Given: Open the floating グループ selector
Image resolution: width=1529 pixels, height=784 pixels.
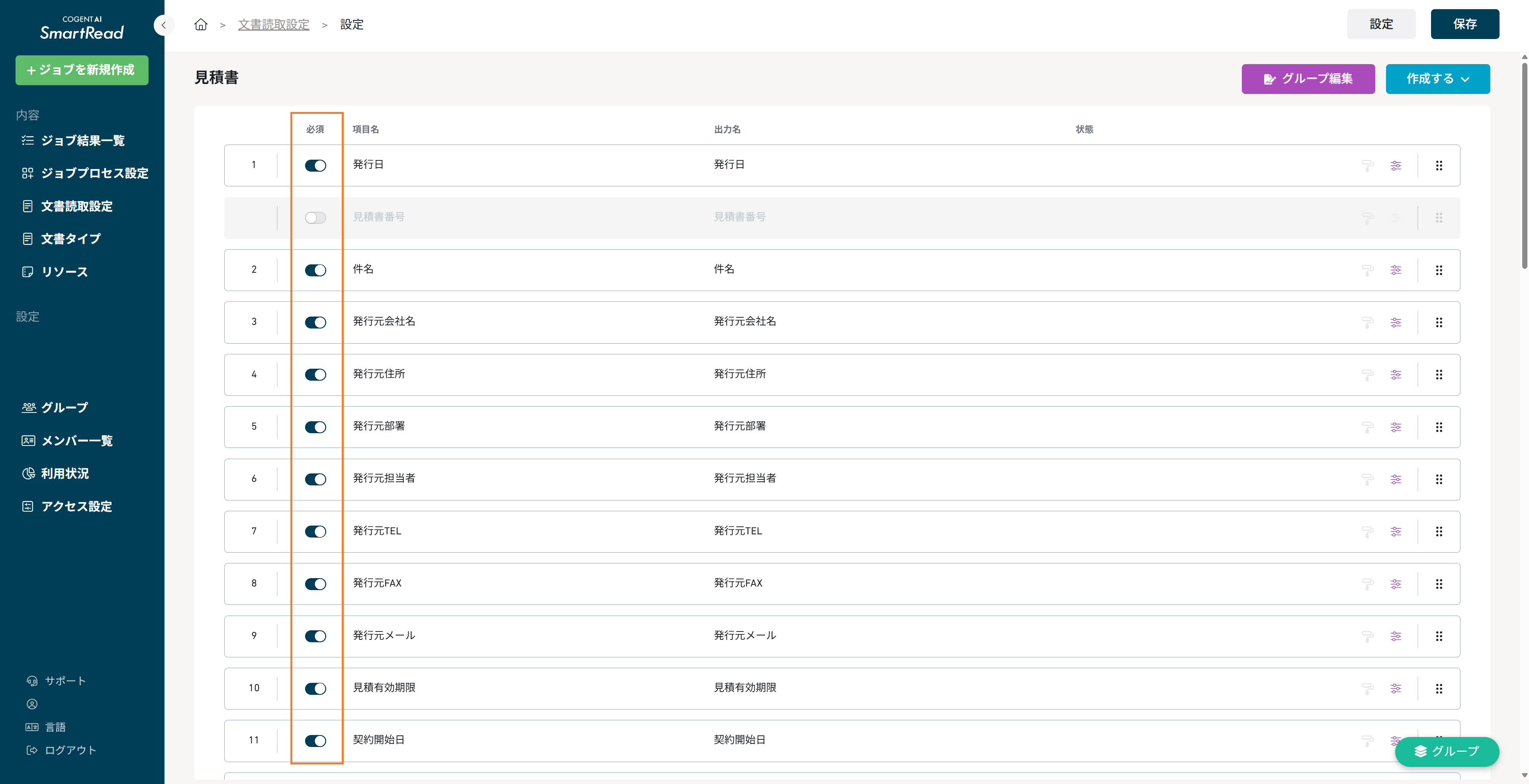Looking at the screenshot, I should click(1447, 751).
